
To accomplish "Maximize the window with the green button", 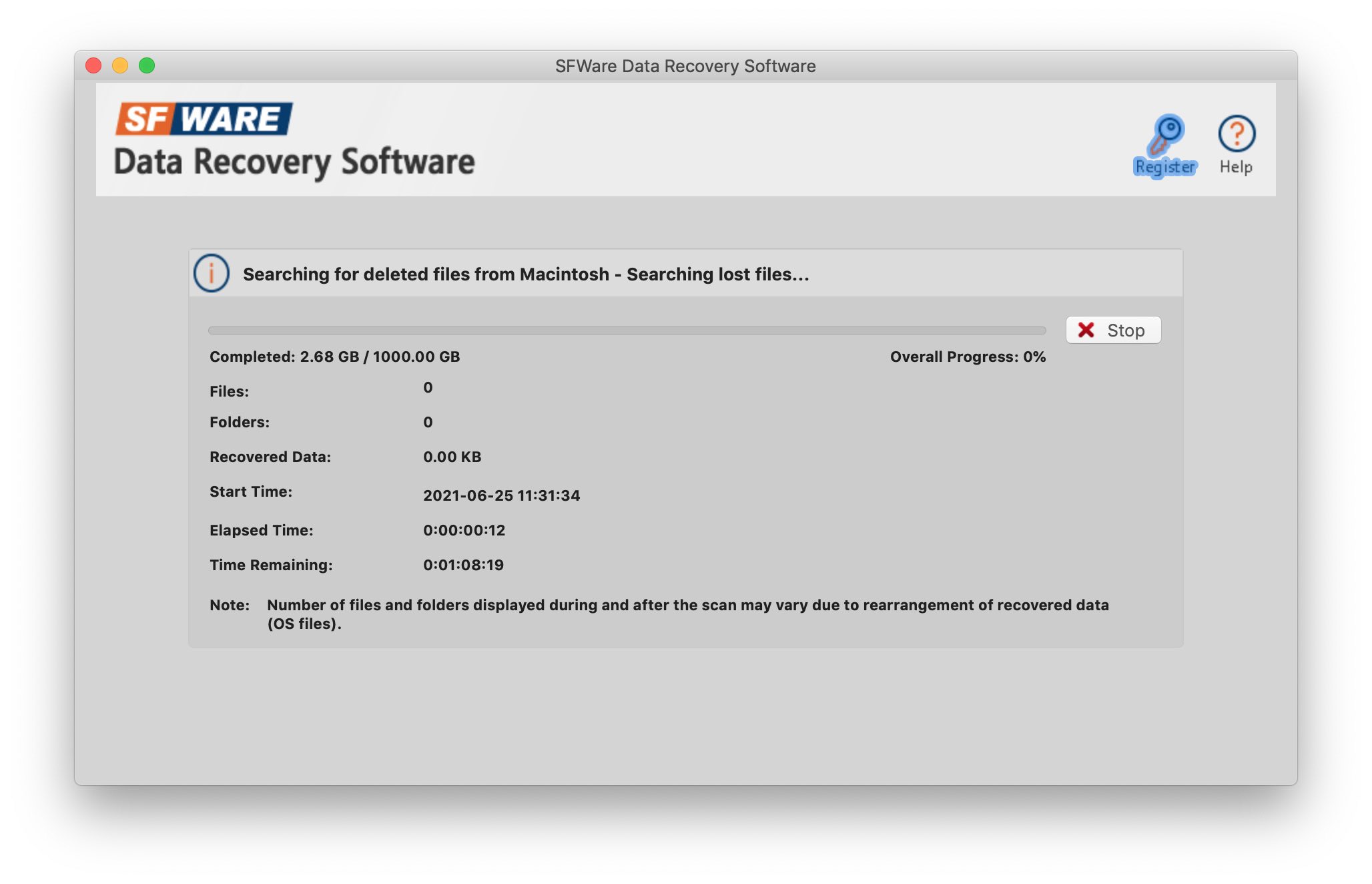I will click(147, 65).
